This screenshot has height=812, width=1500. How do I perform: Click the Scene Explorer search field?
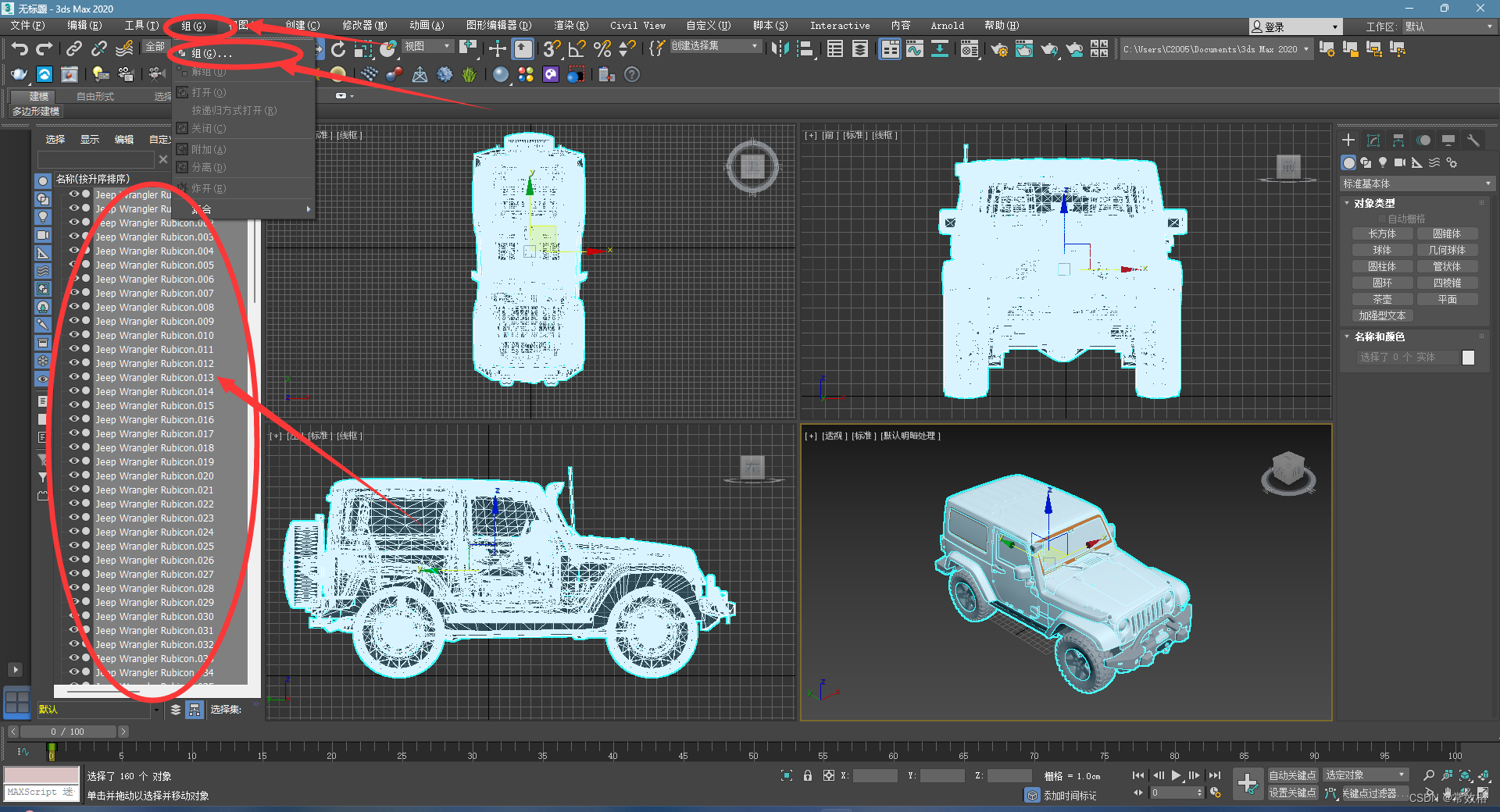point(95,159)
